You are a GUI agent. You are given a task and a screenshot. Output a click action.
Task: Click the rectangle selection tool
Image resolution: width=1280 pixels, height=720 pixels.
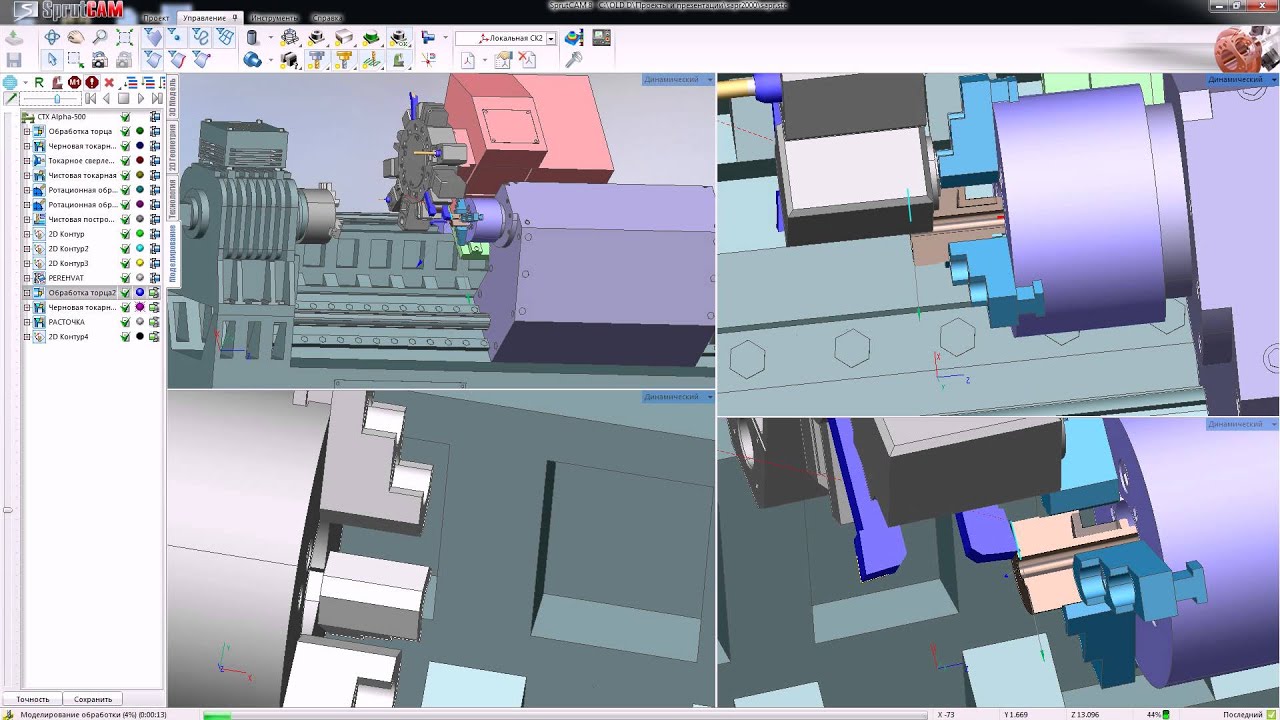76,60
